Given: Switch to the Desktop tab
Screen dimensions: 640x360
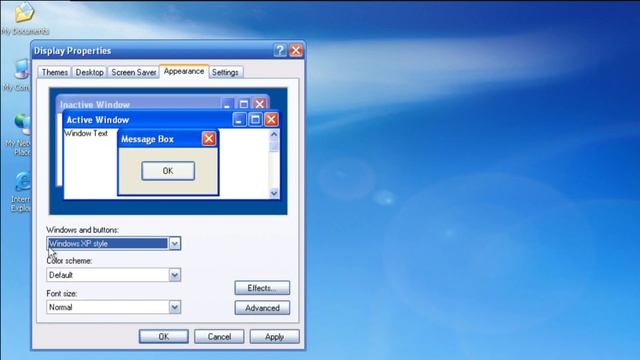Looking at the screenshot, I should pyautogui.click(x=89, y=72).
